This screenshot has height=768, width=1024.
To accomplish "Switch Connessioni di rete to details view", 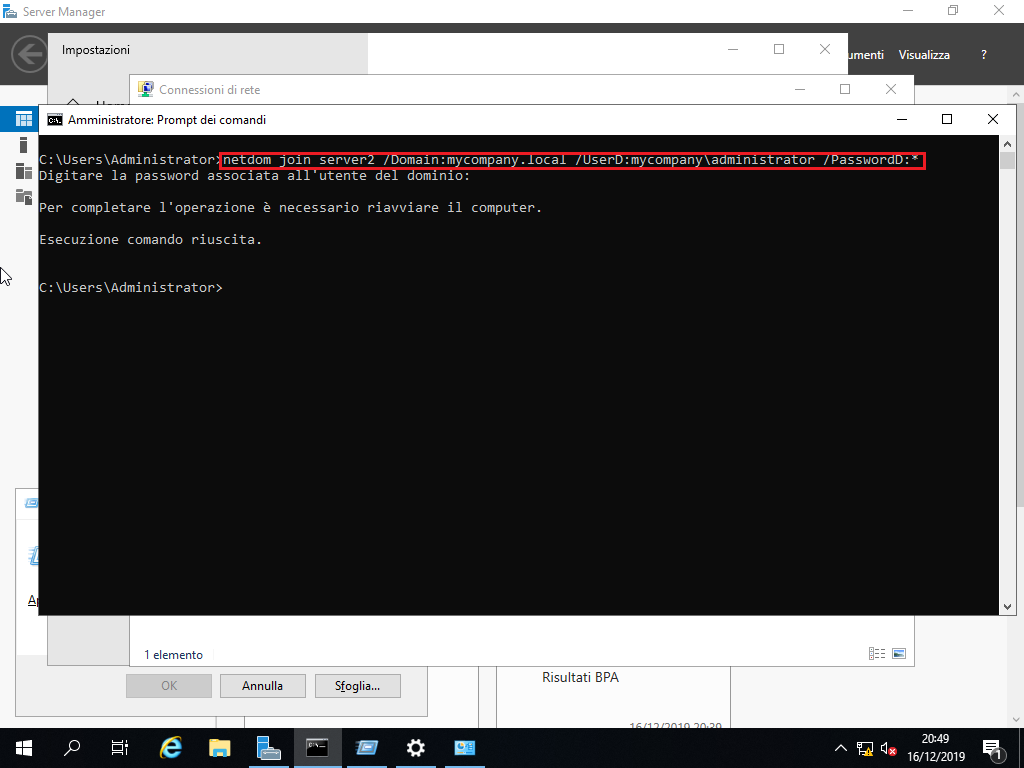I will pos(877,653).
